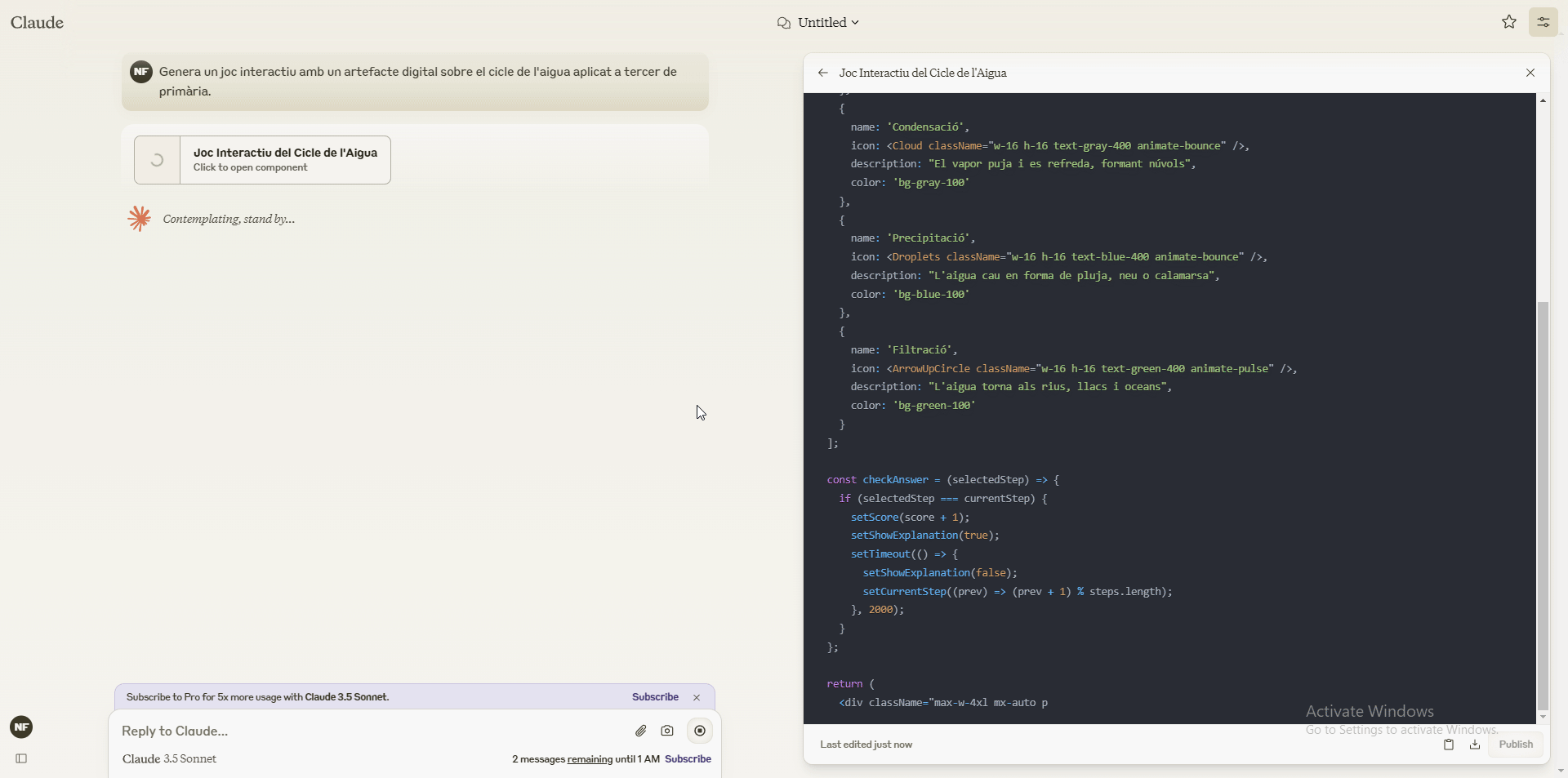Open chat controls settings icon
The width and height of the screenshot is (1568, 778).
click(x=1543, y=23)
